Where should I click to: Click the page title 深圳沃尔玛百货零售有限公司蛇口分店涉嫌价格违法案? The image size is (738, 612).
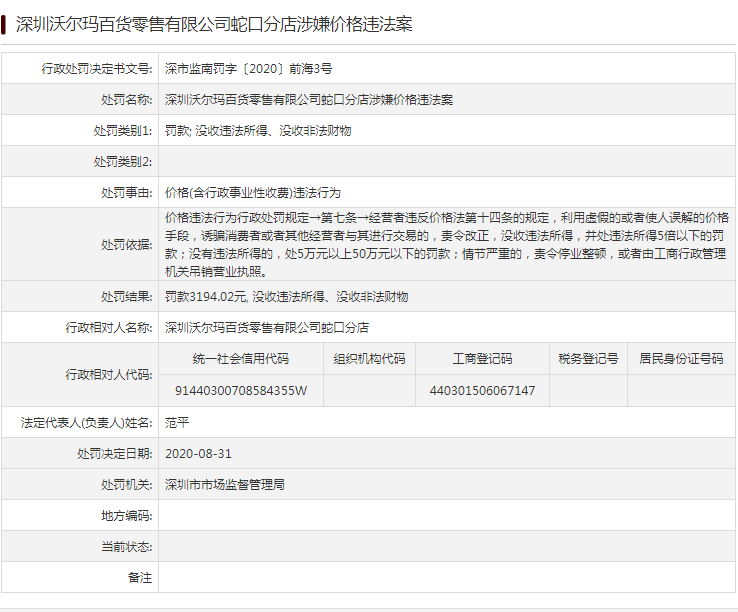click(214, 24)
